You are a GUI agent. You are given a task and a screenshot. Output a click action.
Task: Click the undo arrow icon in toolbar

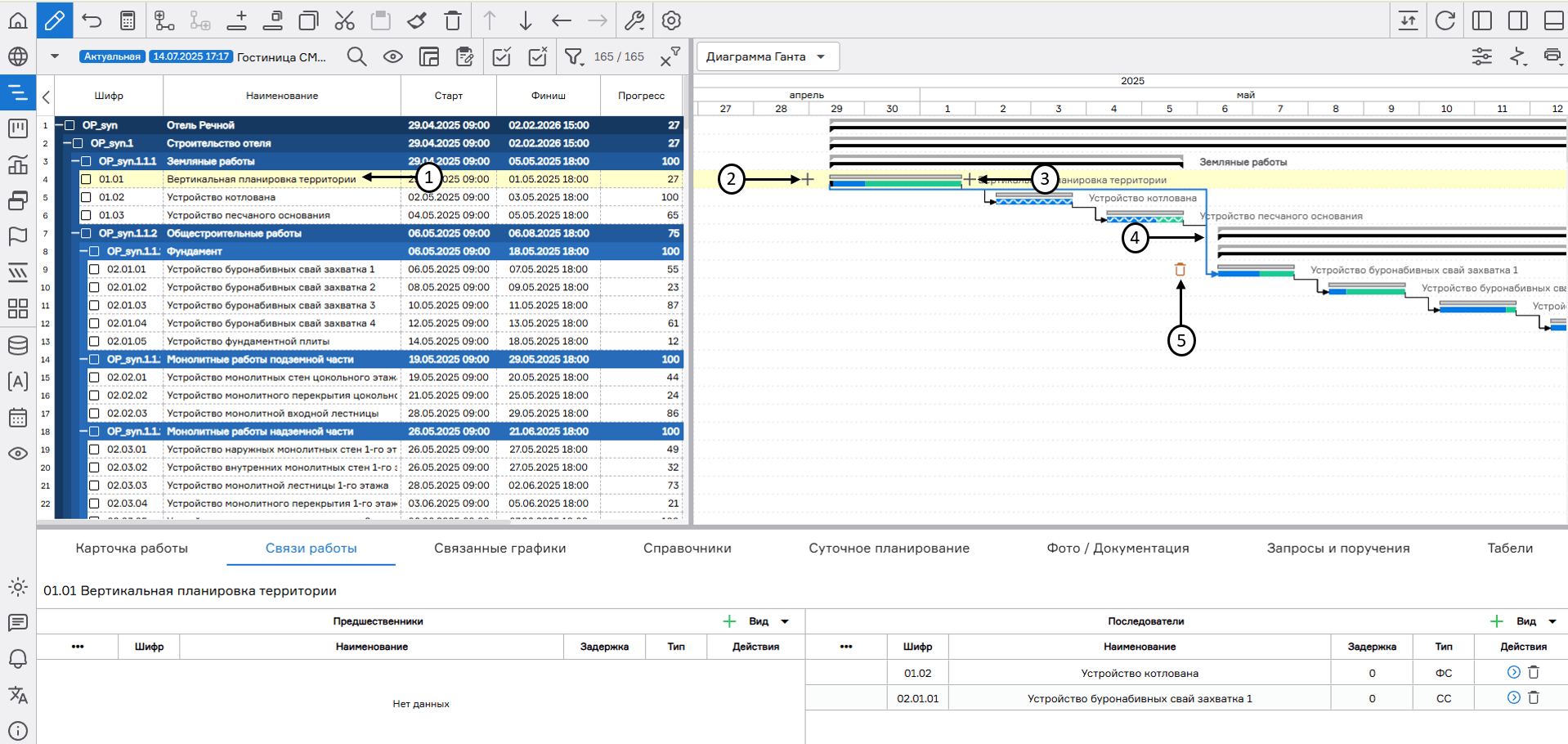[x=92, y=20]
